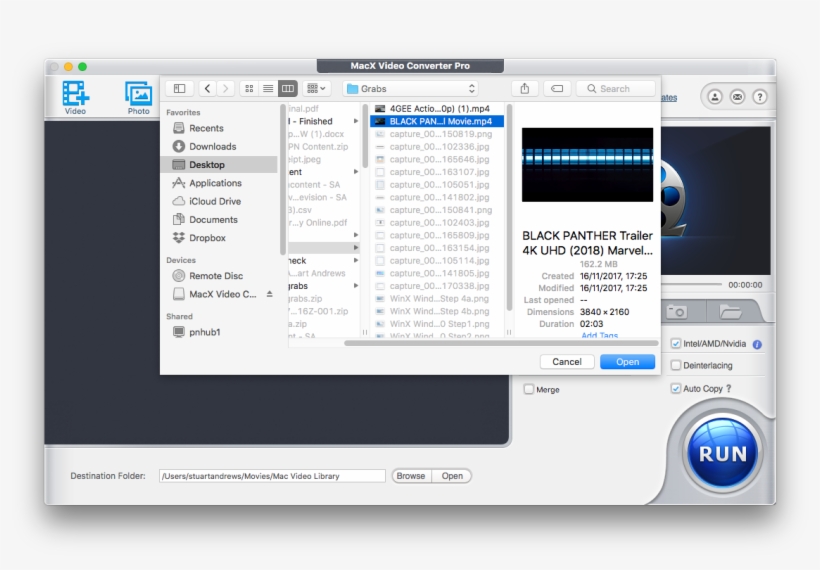Click WinX Wind...Step 4a.png in the file list

coord(437,299)
